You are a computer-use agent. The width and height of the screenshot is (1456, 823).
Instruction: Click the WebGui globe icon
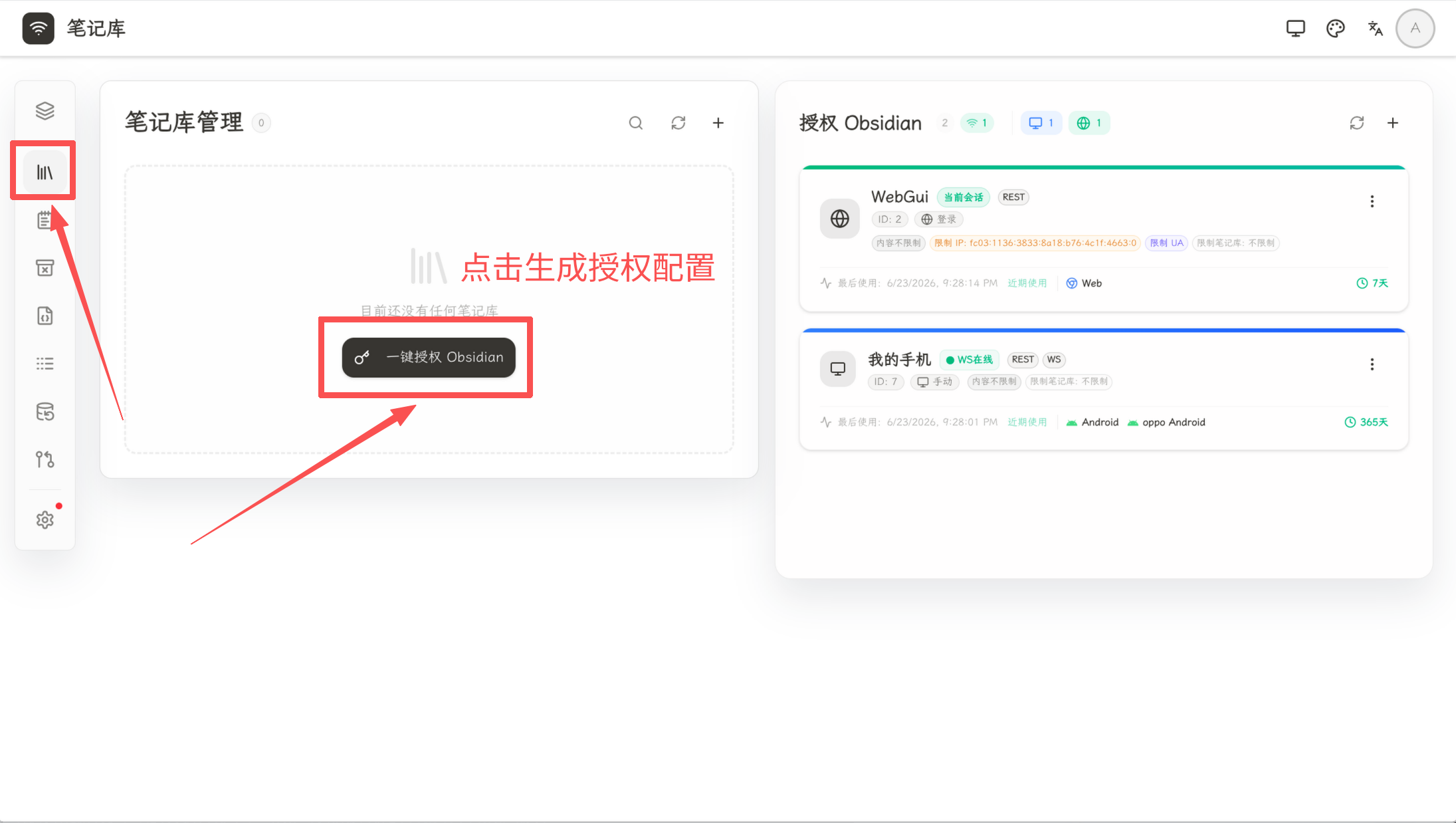coord(839,219)
